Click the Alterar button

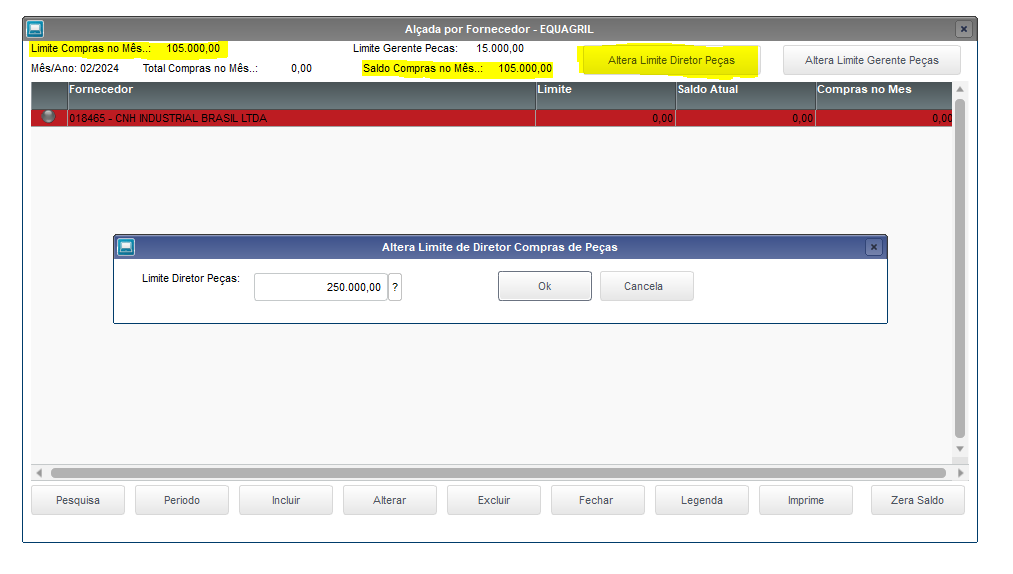(390, 500)
